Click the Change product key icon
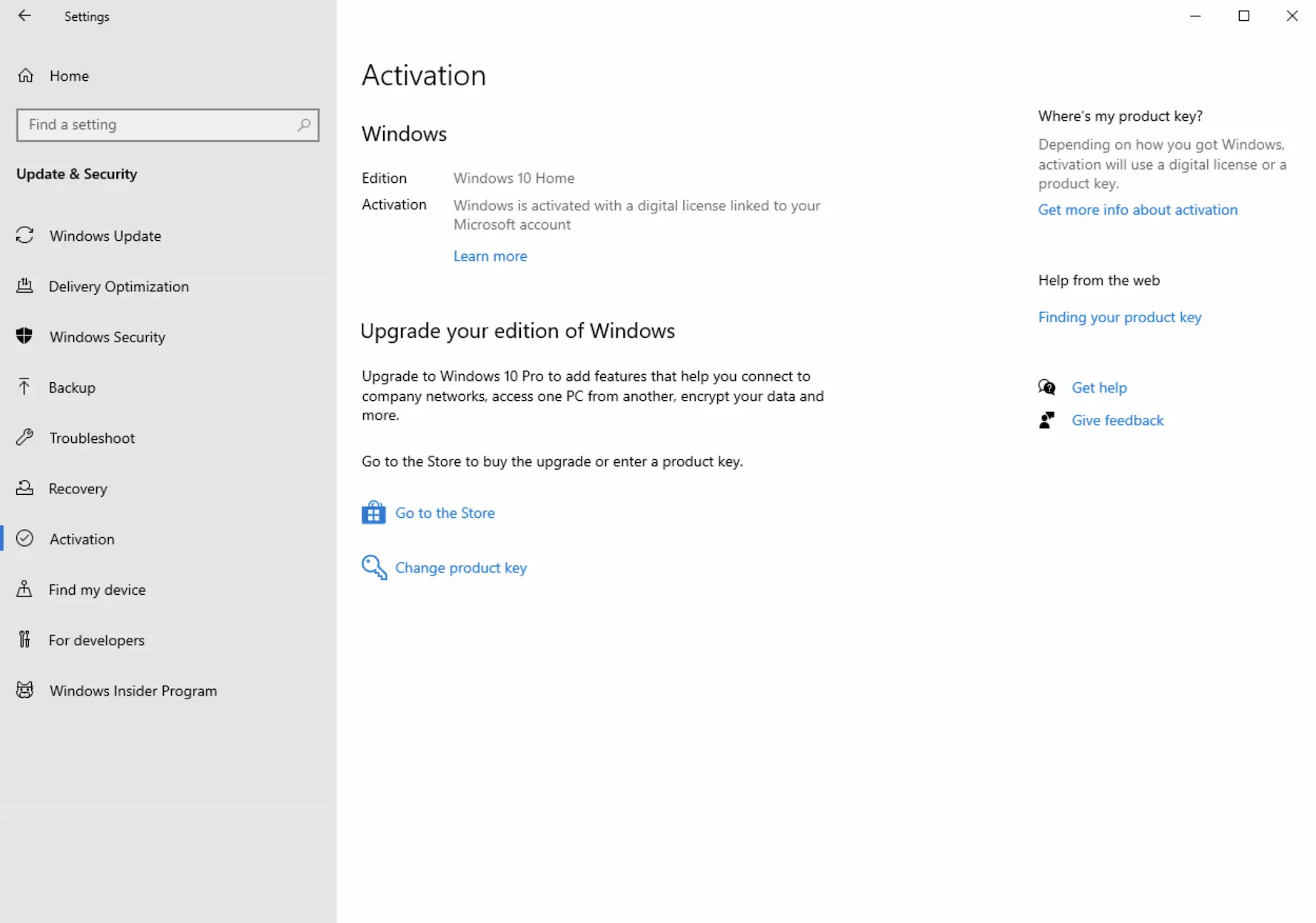 374,567
